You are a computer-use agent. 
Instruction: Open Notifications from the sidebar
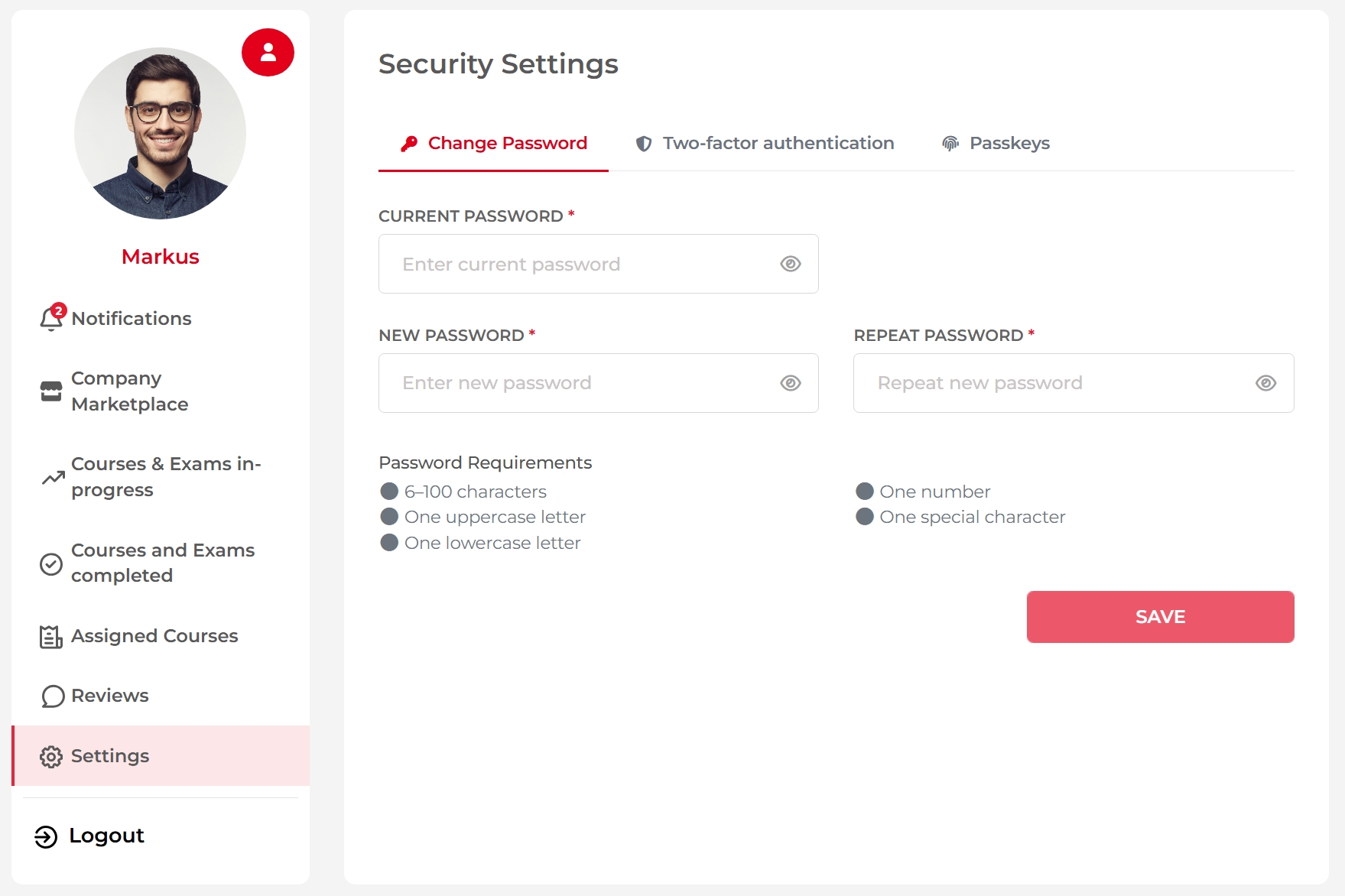tap(161, 319)
